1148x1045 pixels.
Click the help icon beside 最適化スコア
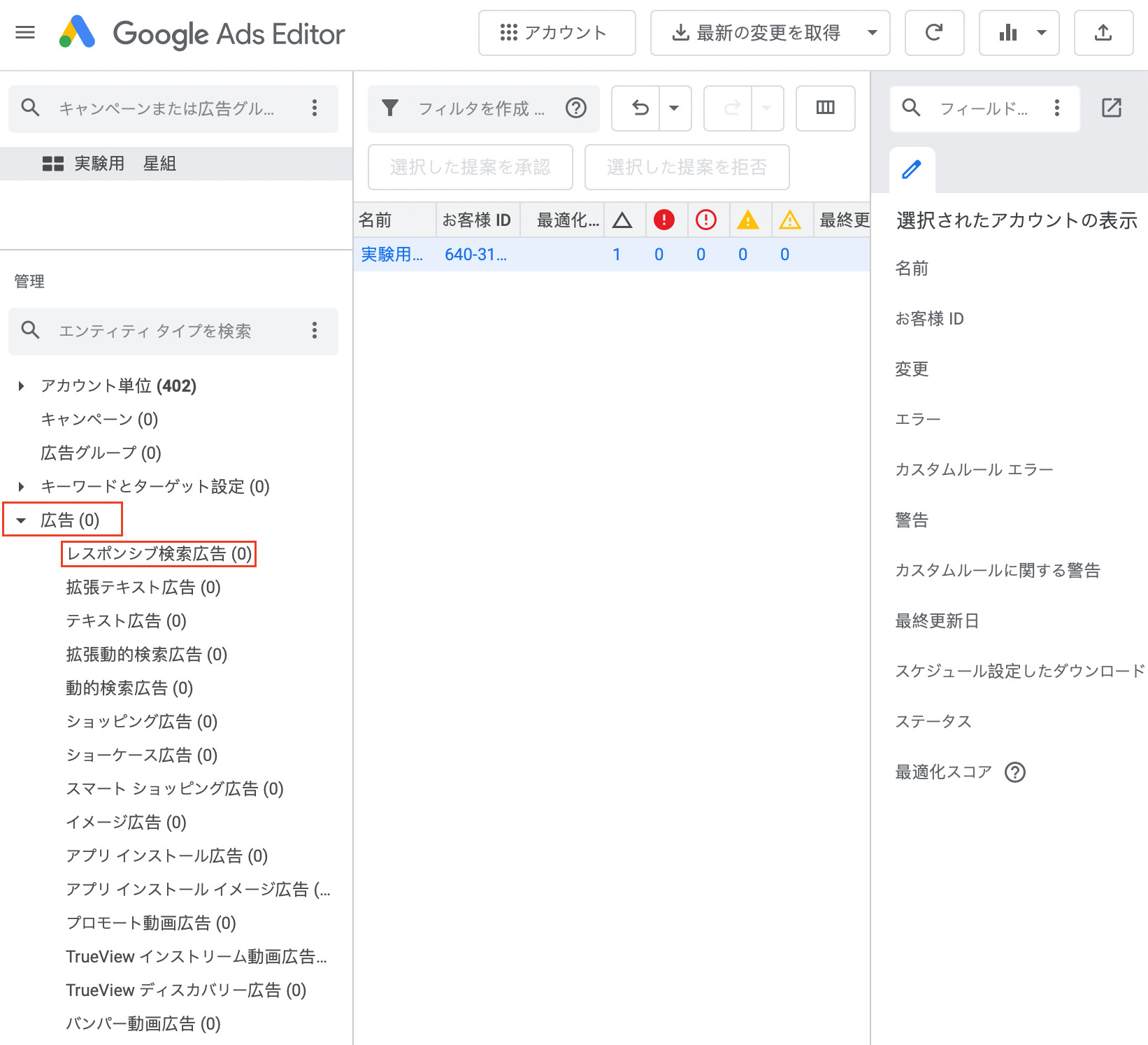[1015, 772]
